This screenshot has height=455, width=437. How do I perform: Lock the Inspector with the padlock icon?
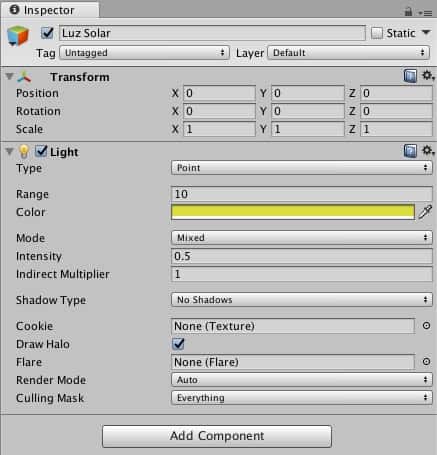click(408, 12)
